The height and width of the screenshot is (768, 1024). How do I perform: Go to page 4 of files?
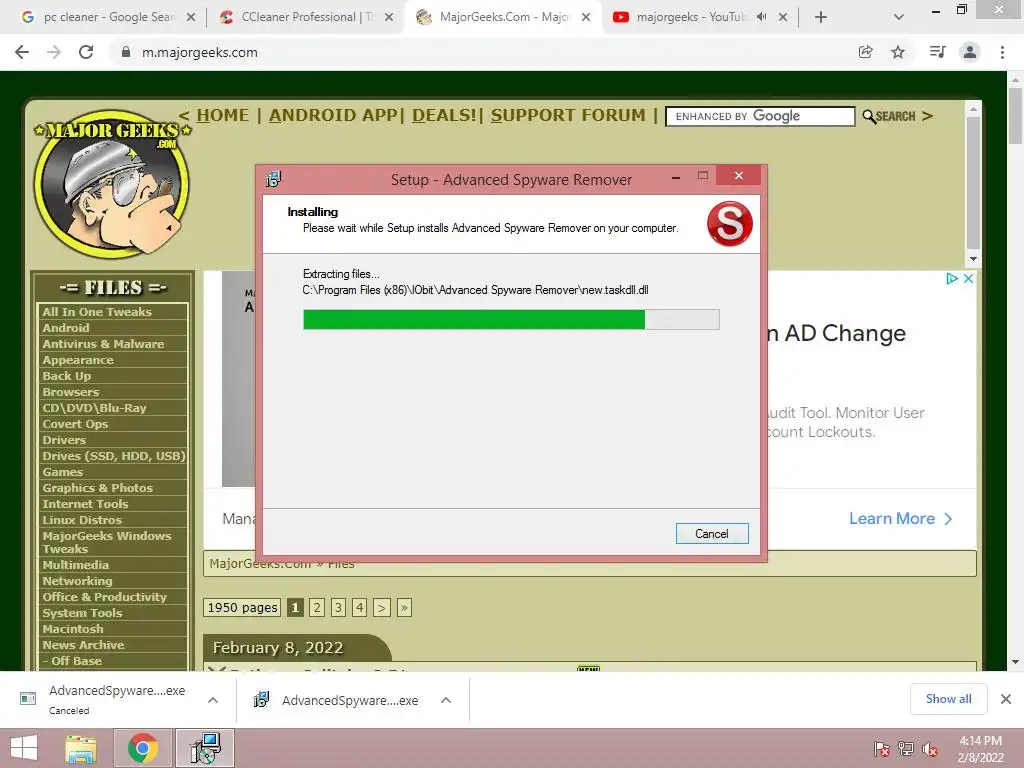[x=360, y=608]
